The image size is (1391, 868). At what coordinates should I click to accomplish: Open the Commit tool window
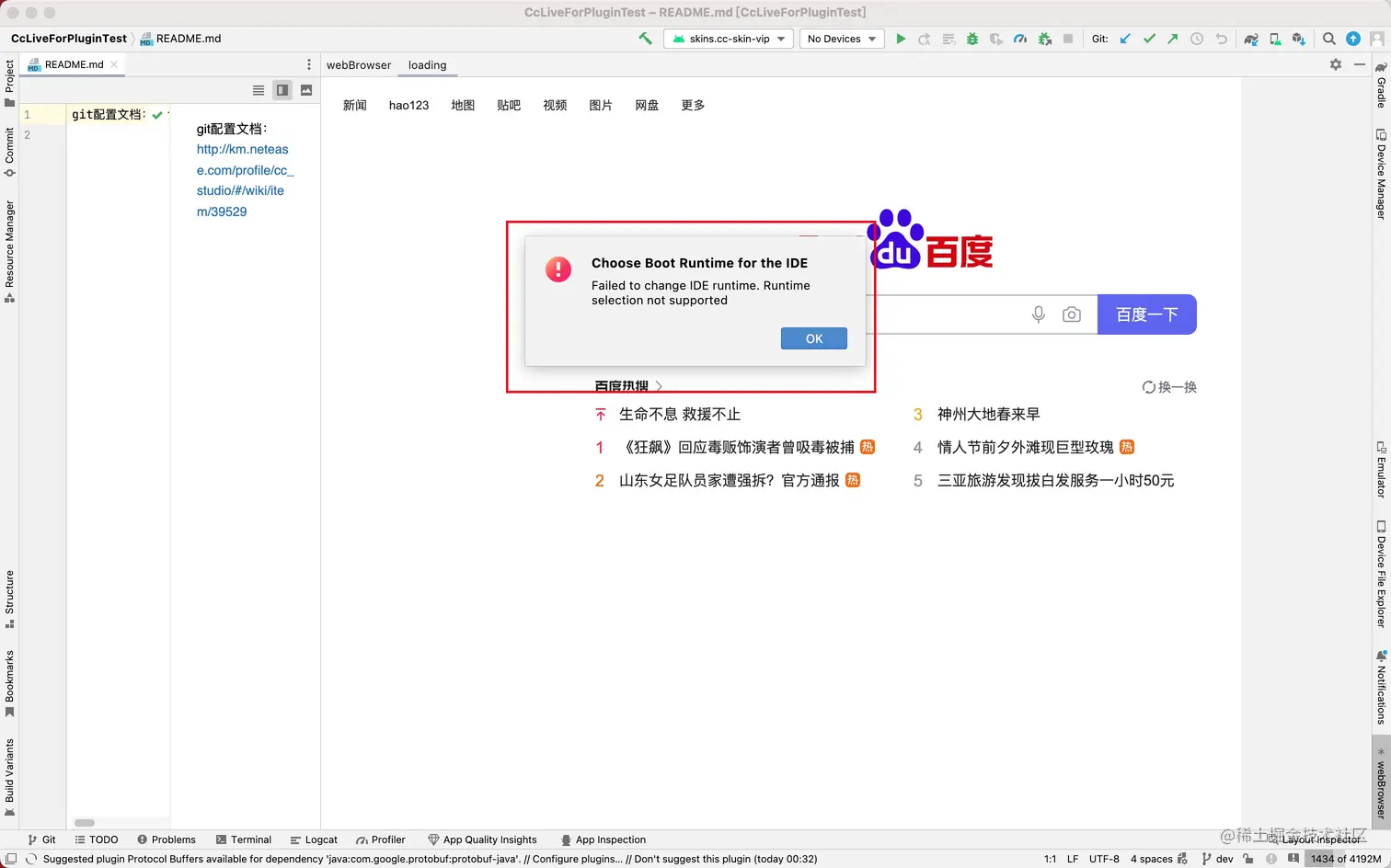(x=9, y=151)
